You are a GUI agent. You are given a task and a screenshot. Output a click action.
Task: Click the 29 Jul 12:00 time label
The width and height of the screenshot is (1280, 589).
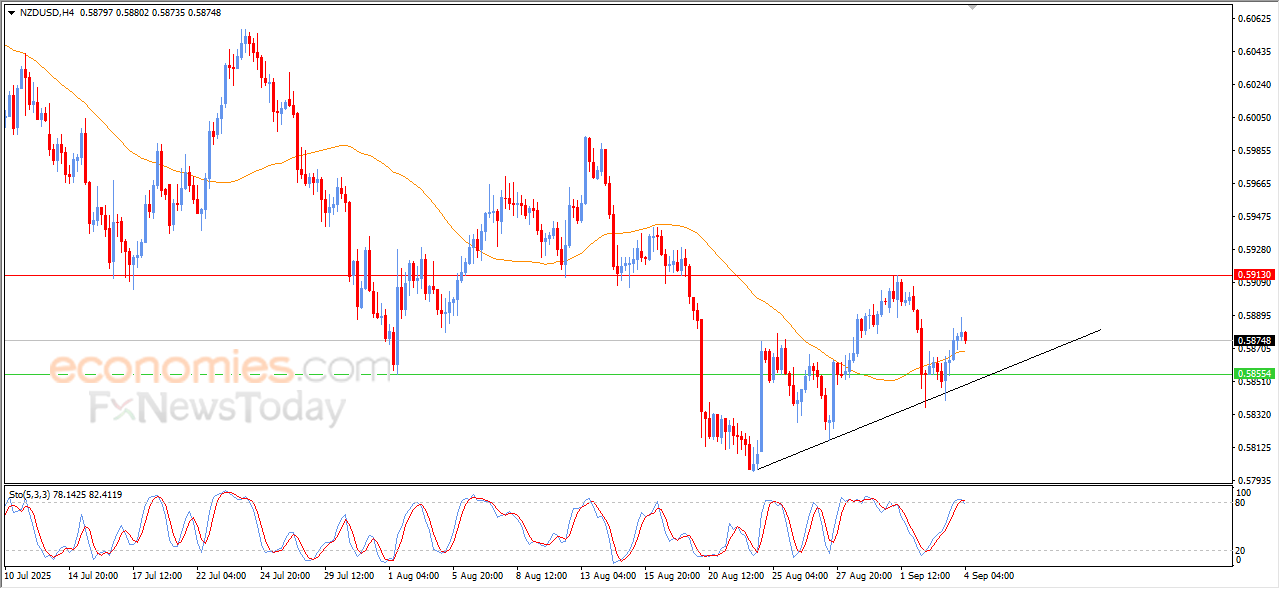[x=349, y=576]
